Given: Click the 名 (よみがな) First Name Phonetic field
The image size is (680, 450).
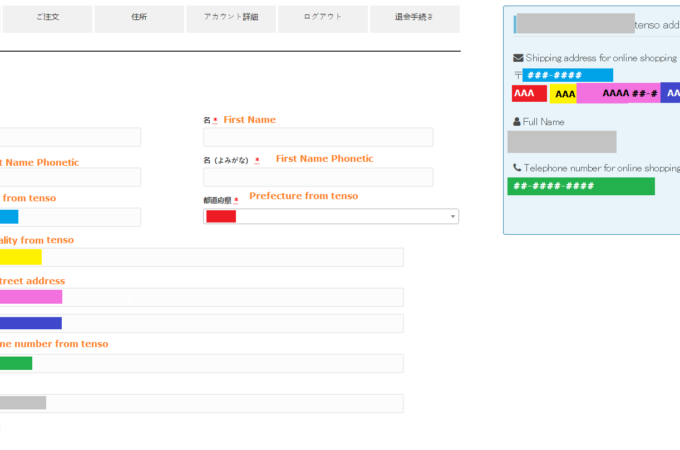Looking at the screenshot, I should pyautogui.click(x=317, y=177).
